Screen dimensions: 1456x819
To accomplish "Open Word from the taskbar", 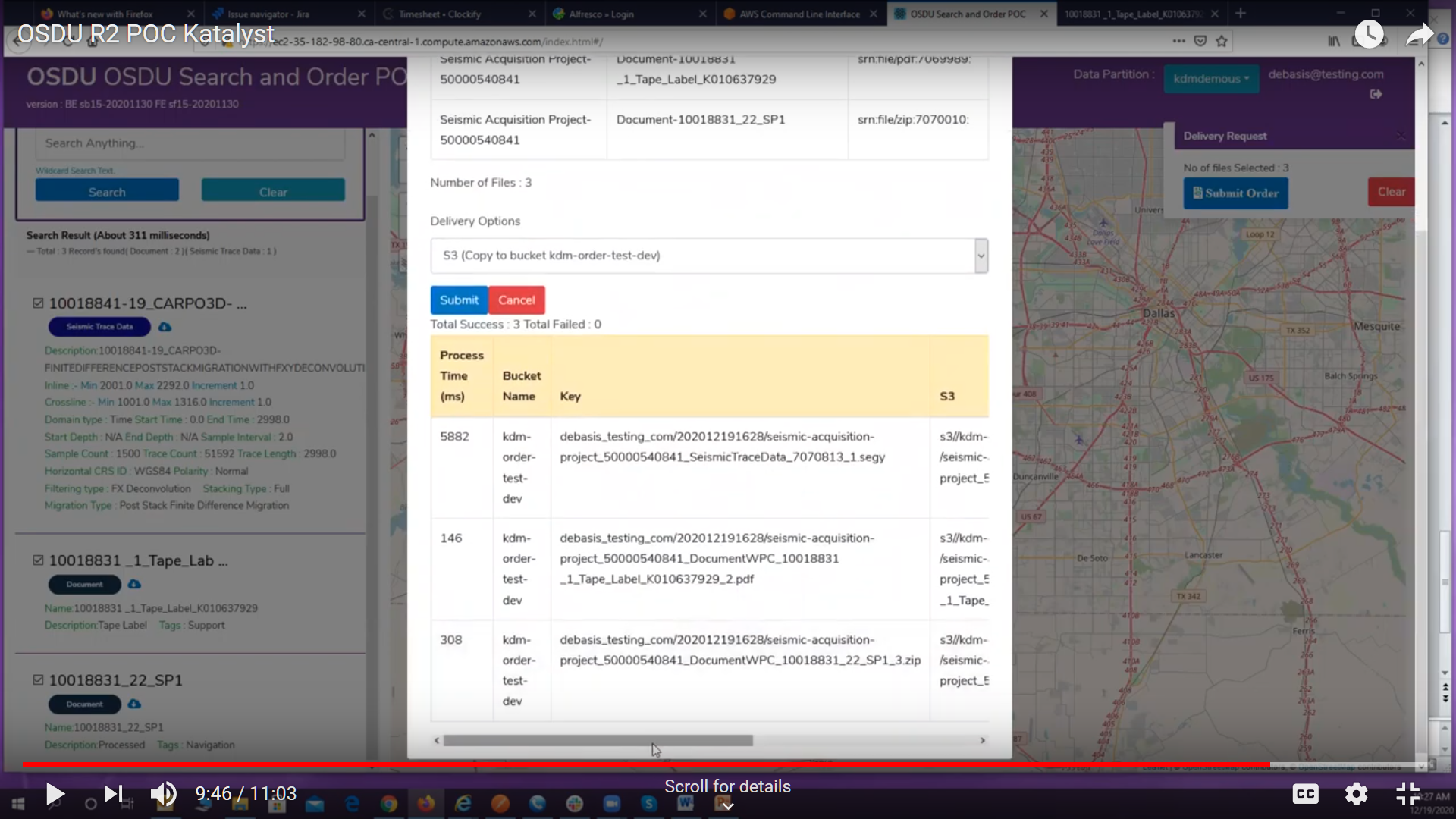I will click(686, 804).
